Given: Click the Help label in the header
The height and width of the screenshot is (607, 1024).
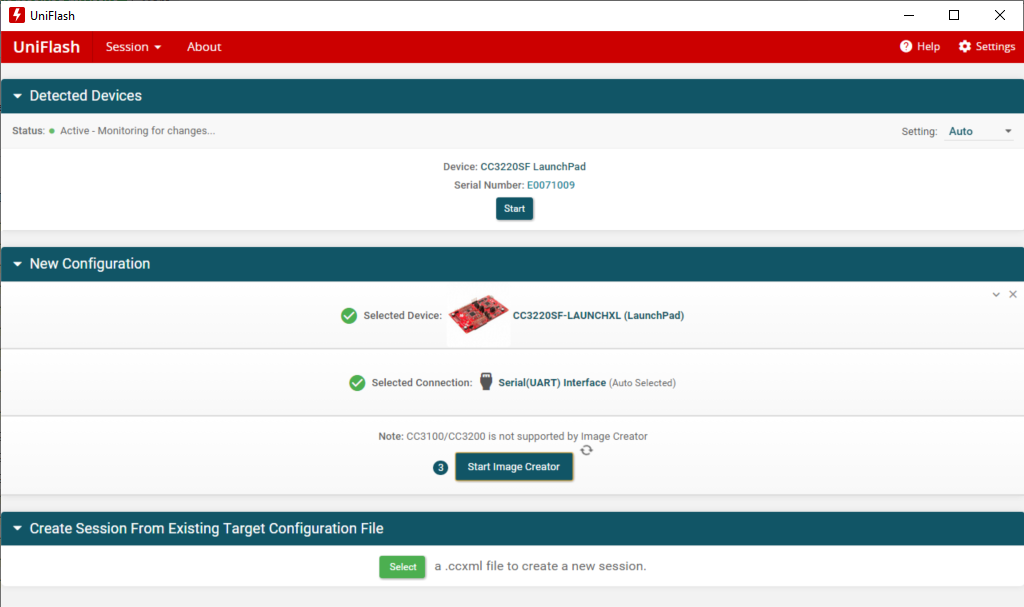Looking at the screenshot, I should point(928,46).
